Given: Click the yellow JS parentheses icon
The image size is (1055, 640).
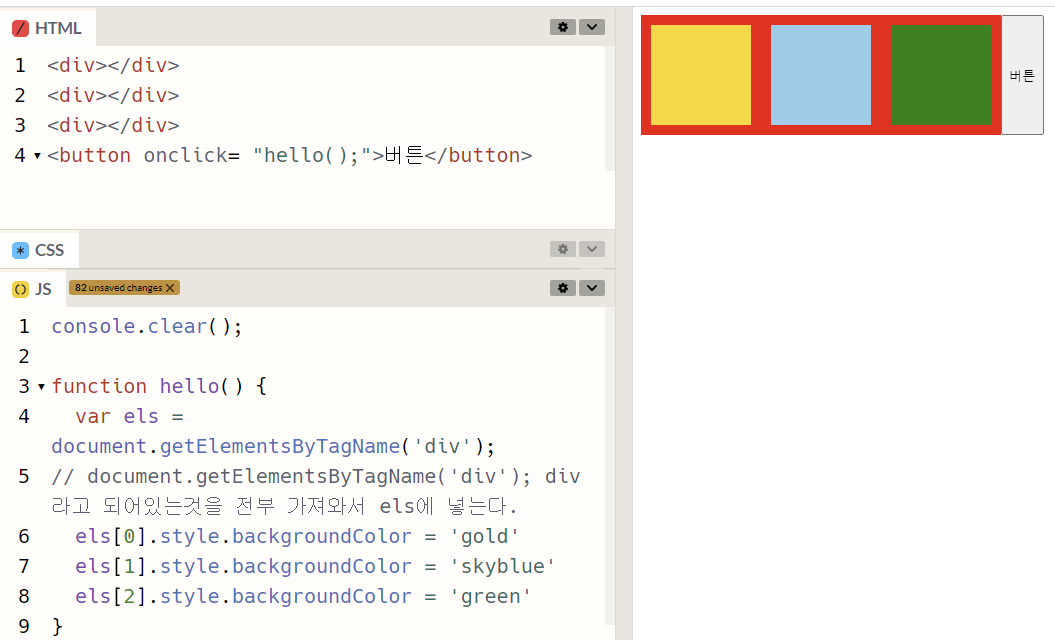Looking at the screenshot, I should coord(20,289).
